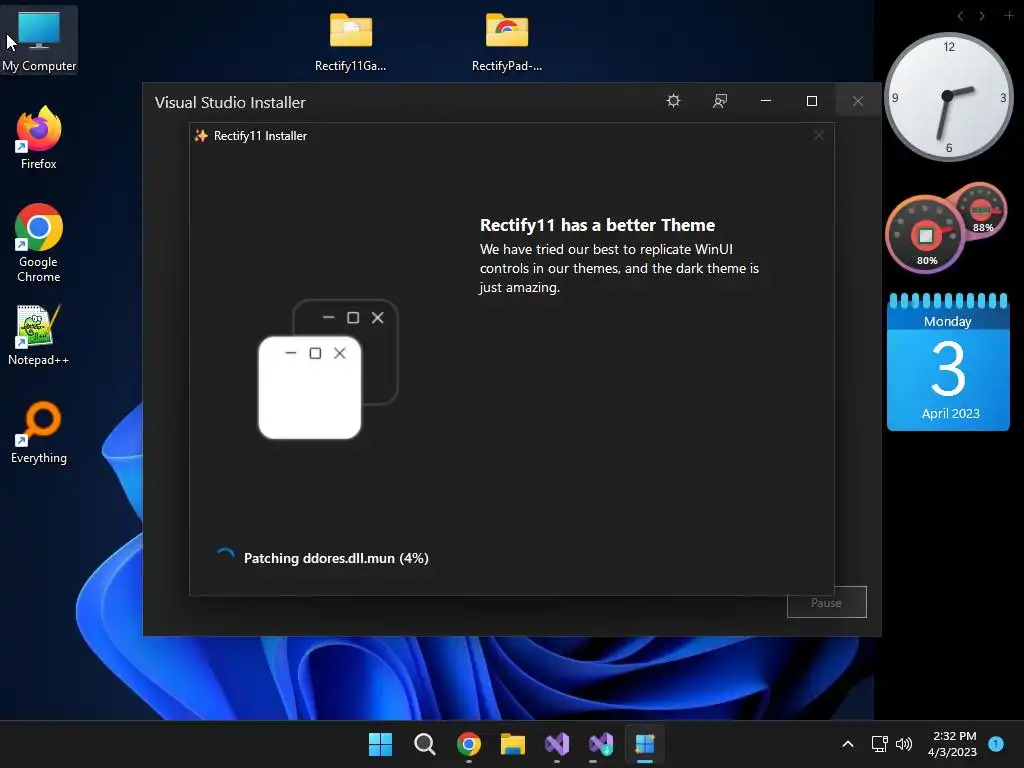Click the Patching ddores.dll.mun (4%) status text
The image size is (1024, 768).
336,558
